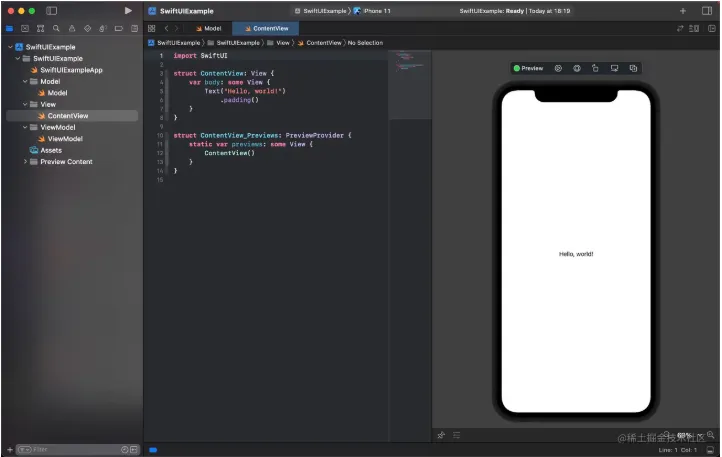
Task: Choose the iPhone 11 run destination
Action: tap(373, 11)
